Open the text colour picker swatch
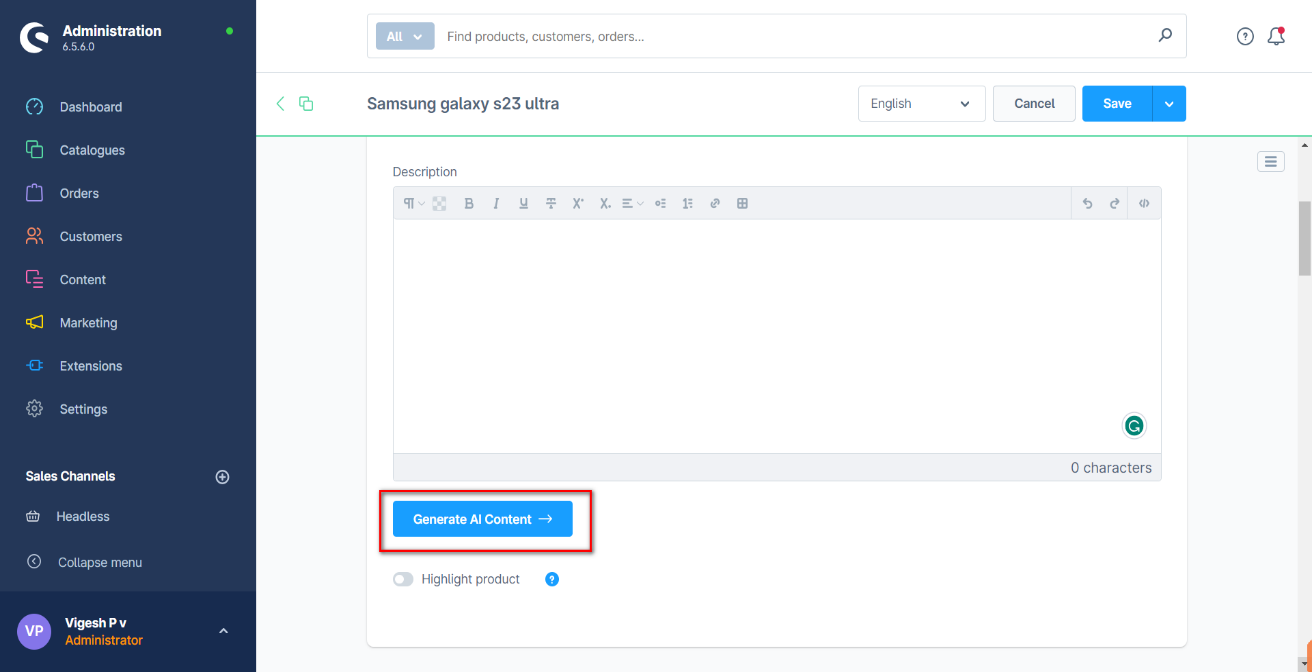 439,204
